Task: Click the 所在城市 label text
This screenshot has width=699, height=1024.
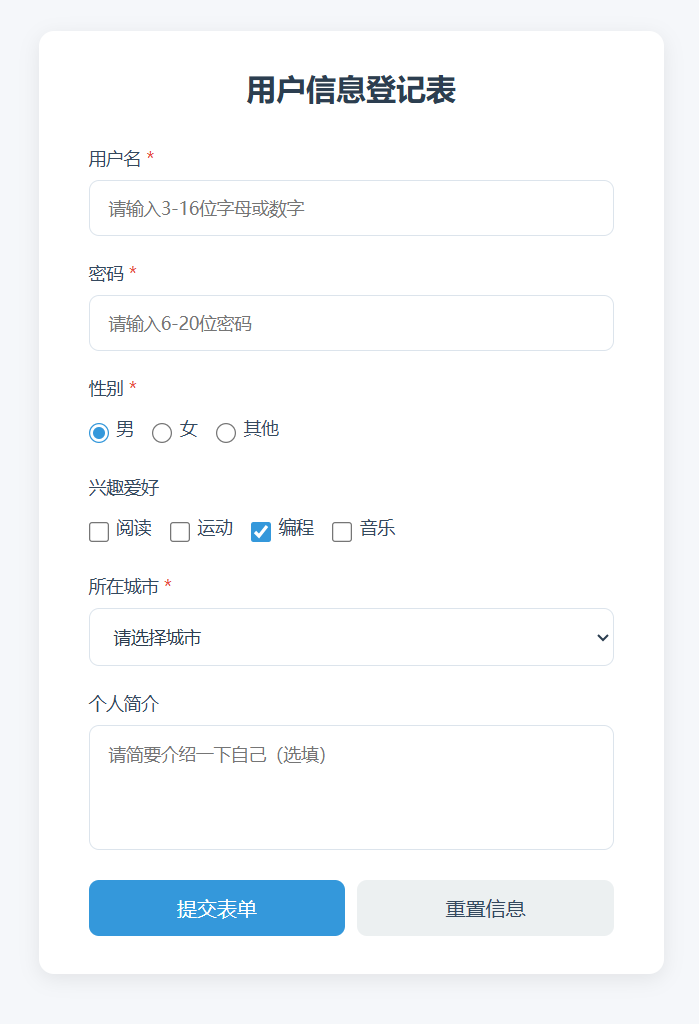Action: click(x=124, y=586)
